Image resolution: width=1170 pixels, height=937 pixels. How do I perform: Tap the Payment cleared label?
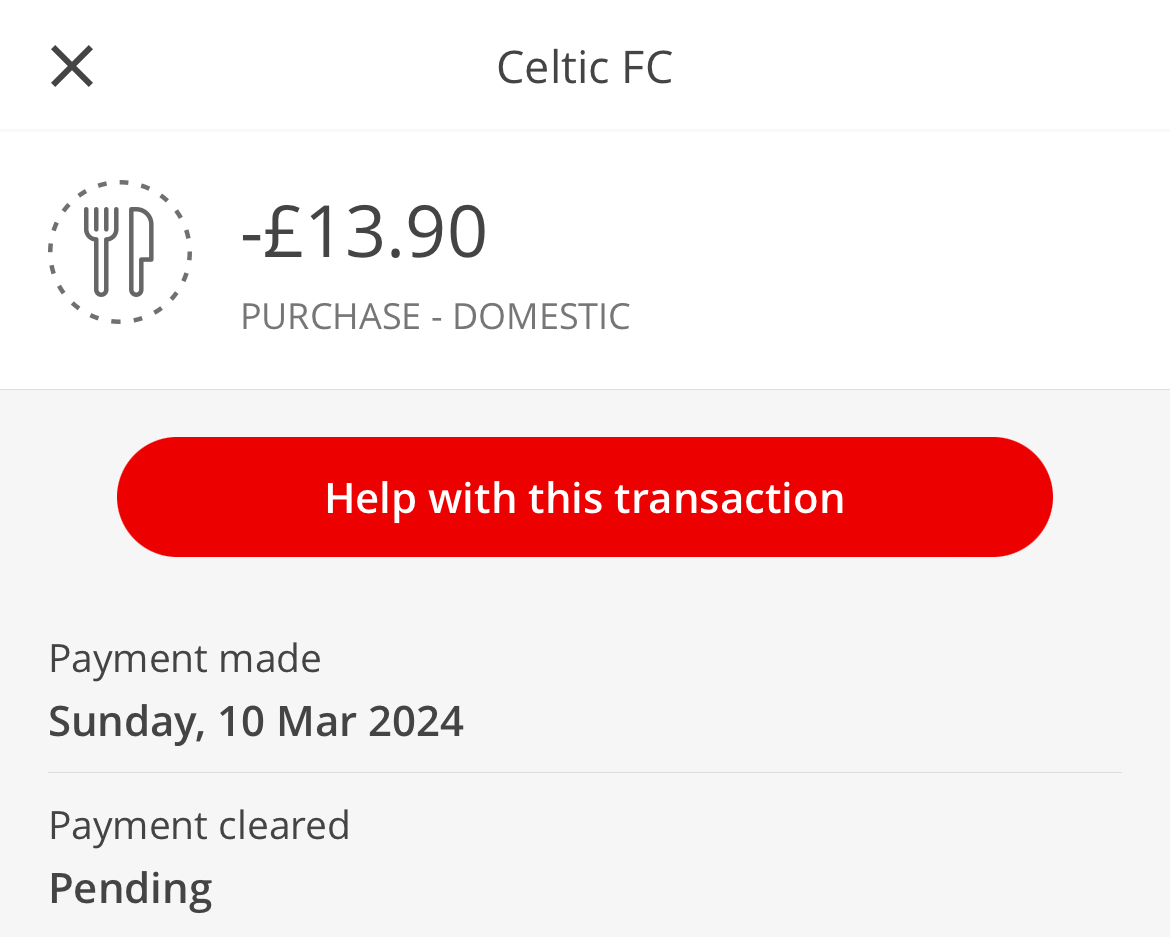[199, 826]
